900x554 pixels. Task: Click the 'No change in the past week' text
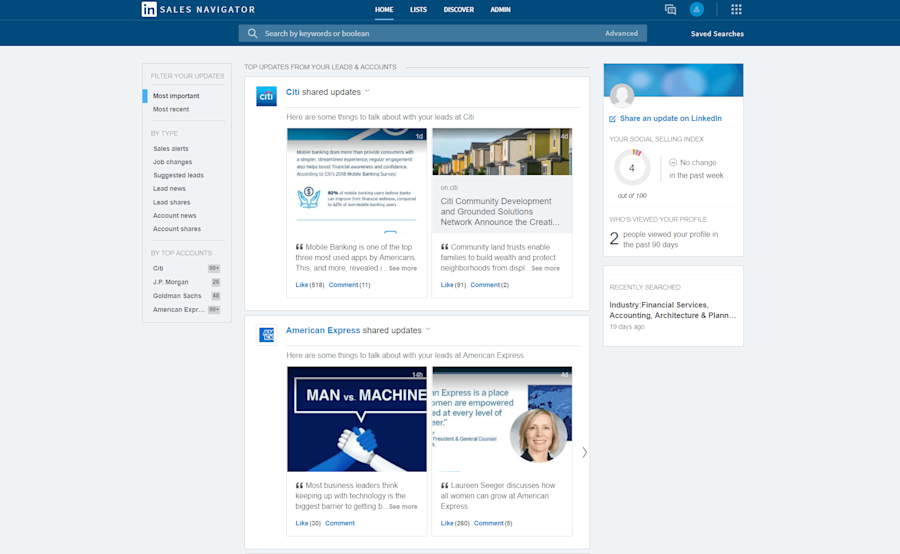[696, 169]
